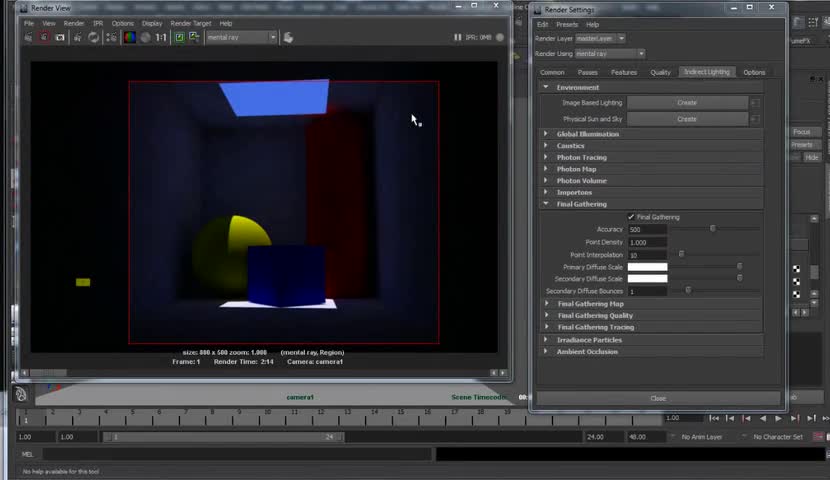Select the Indirect Lighting tab

pos(707,72)
